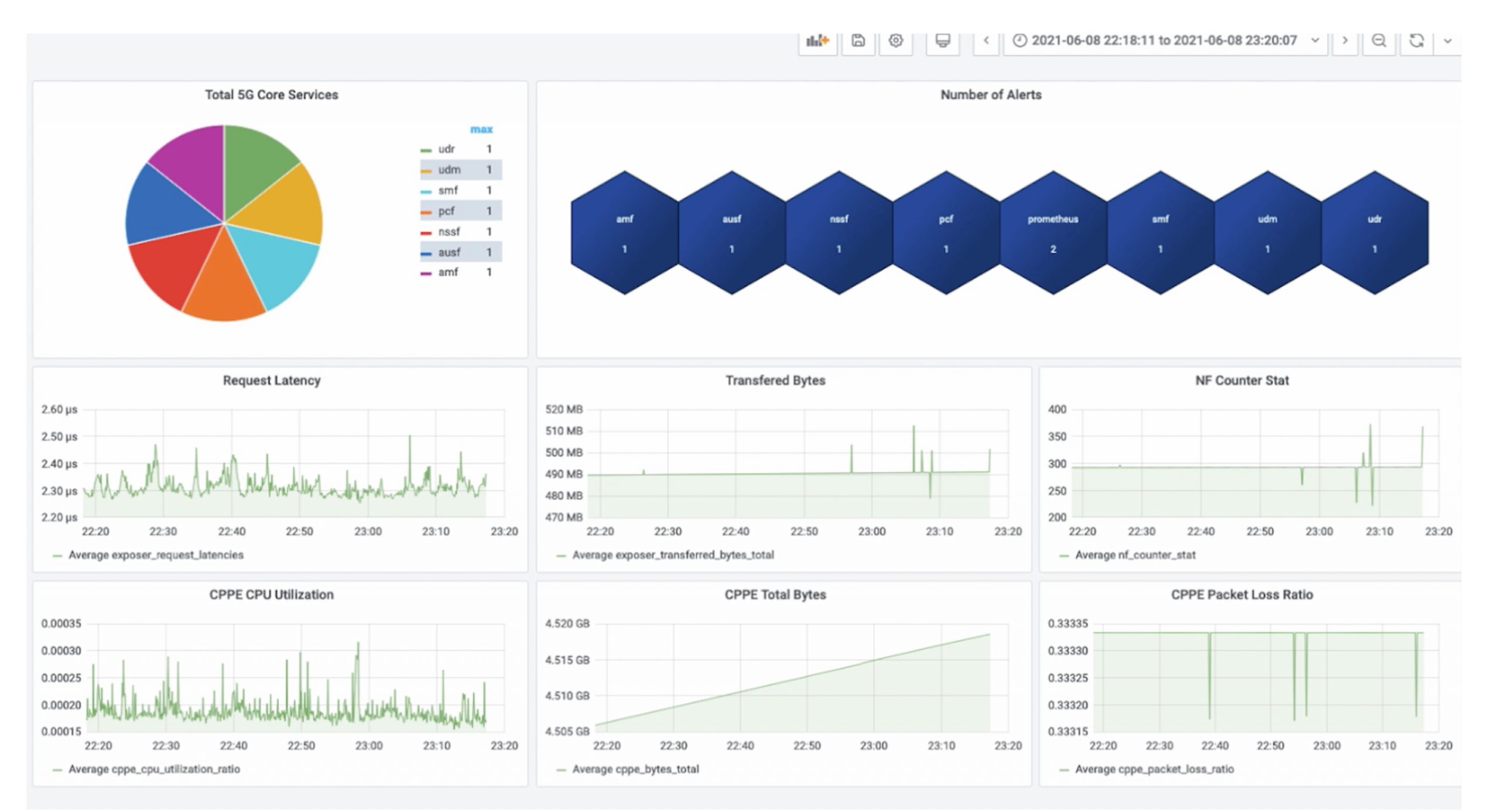1499x812 pixels.
Task: Open dashboard settings gear
Action: tap(895, 41)
